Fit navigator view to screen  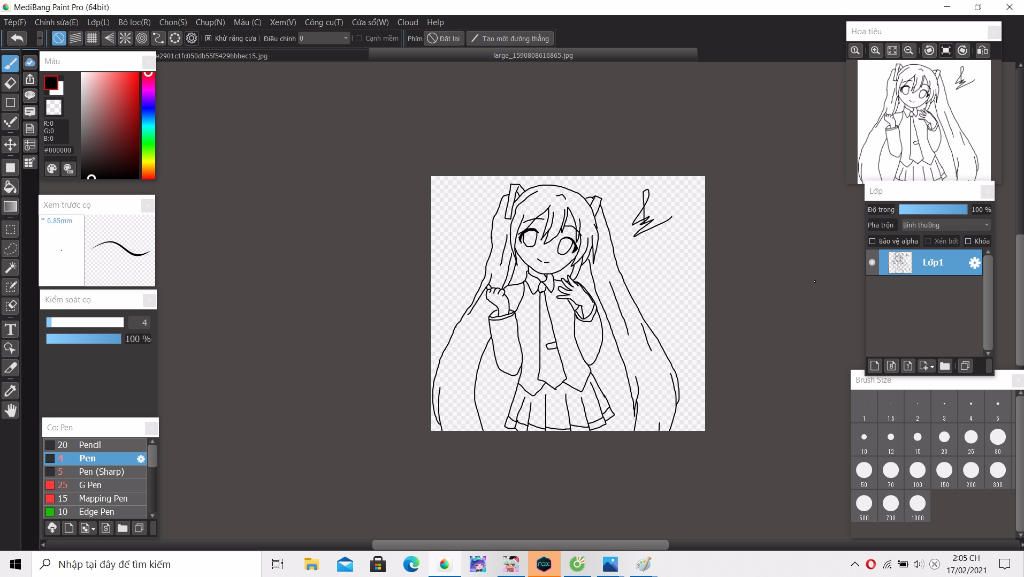coord(892,50)
